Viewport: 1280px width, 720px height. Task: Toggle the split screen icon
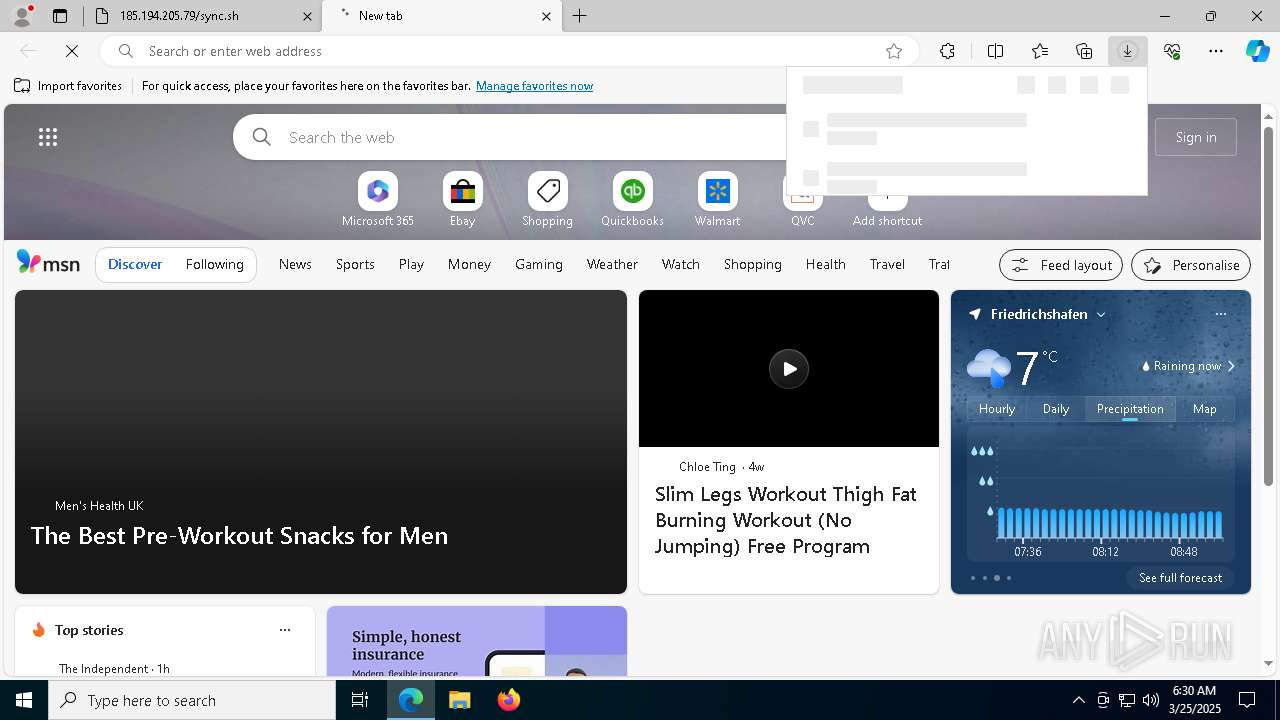995,51
